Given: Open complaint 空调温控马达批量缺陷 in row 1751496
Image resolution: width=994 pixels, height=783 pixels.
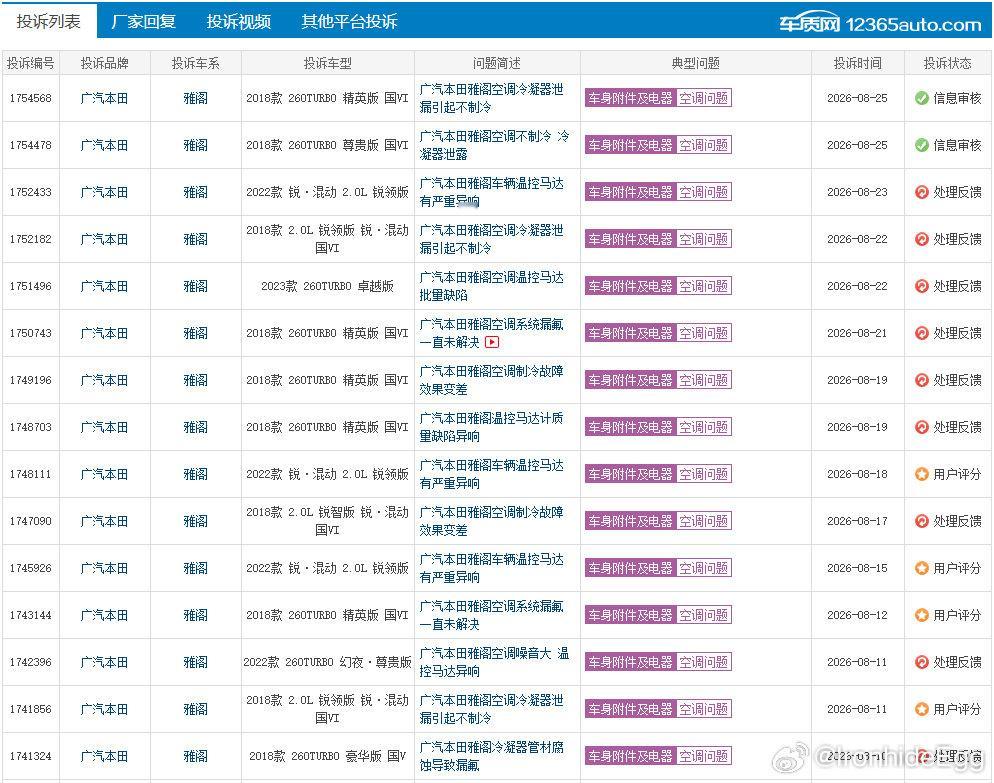Looking at the screenshot, I should (x=491, y=286).
